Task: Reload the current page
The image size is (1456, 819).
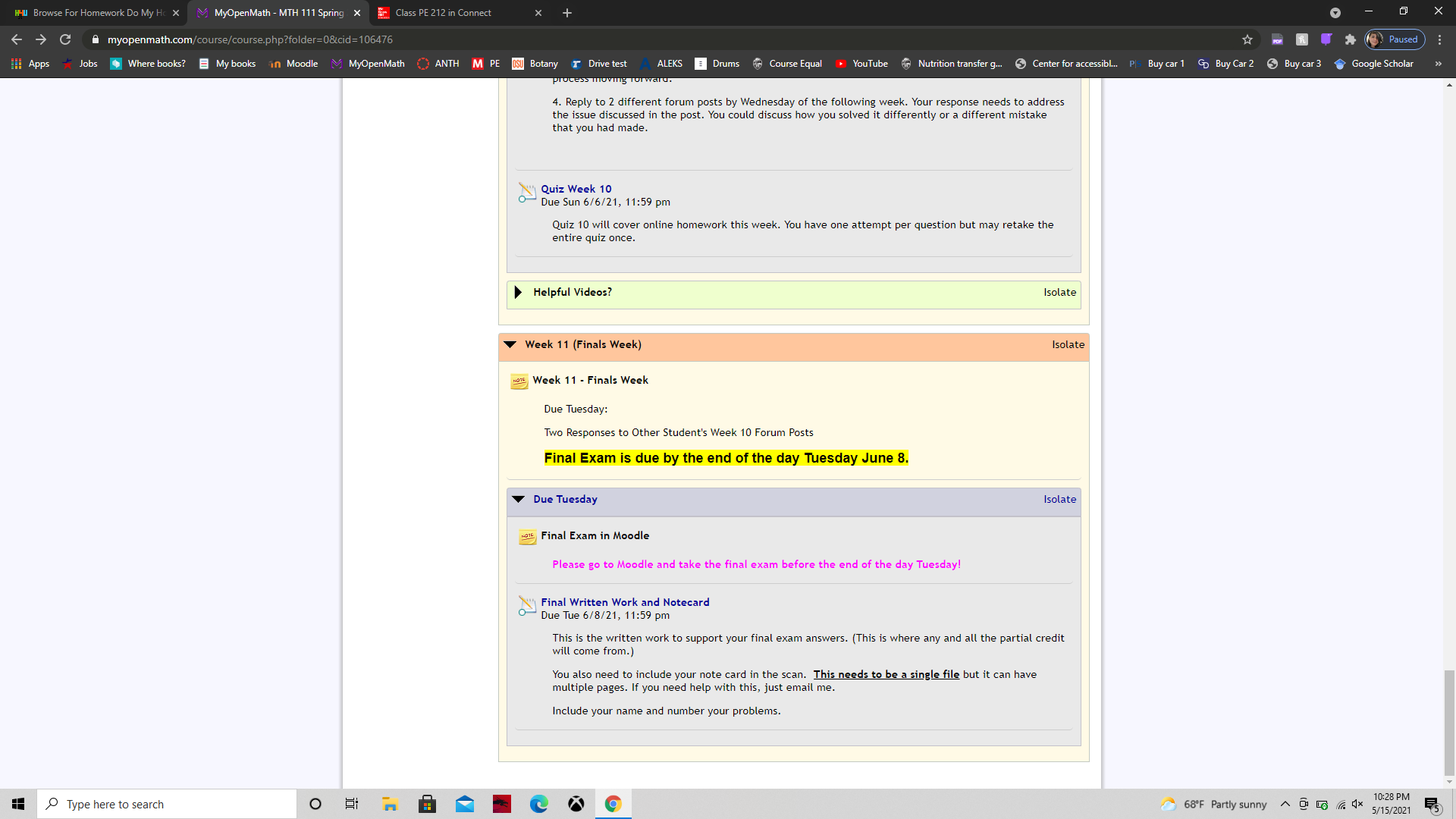Action: (x=65, y=39)
